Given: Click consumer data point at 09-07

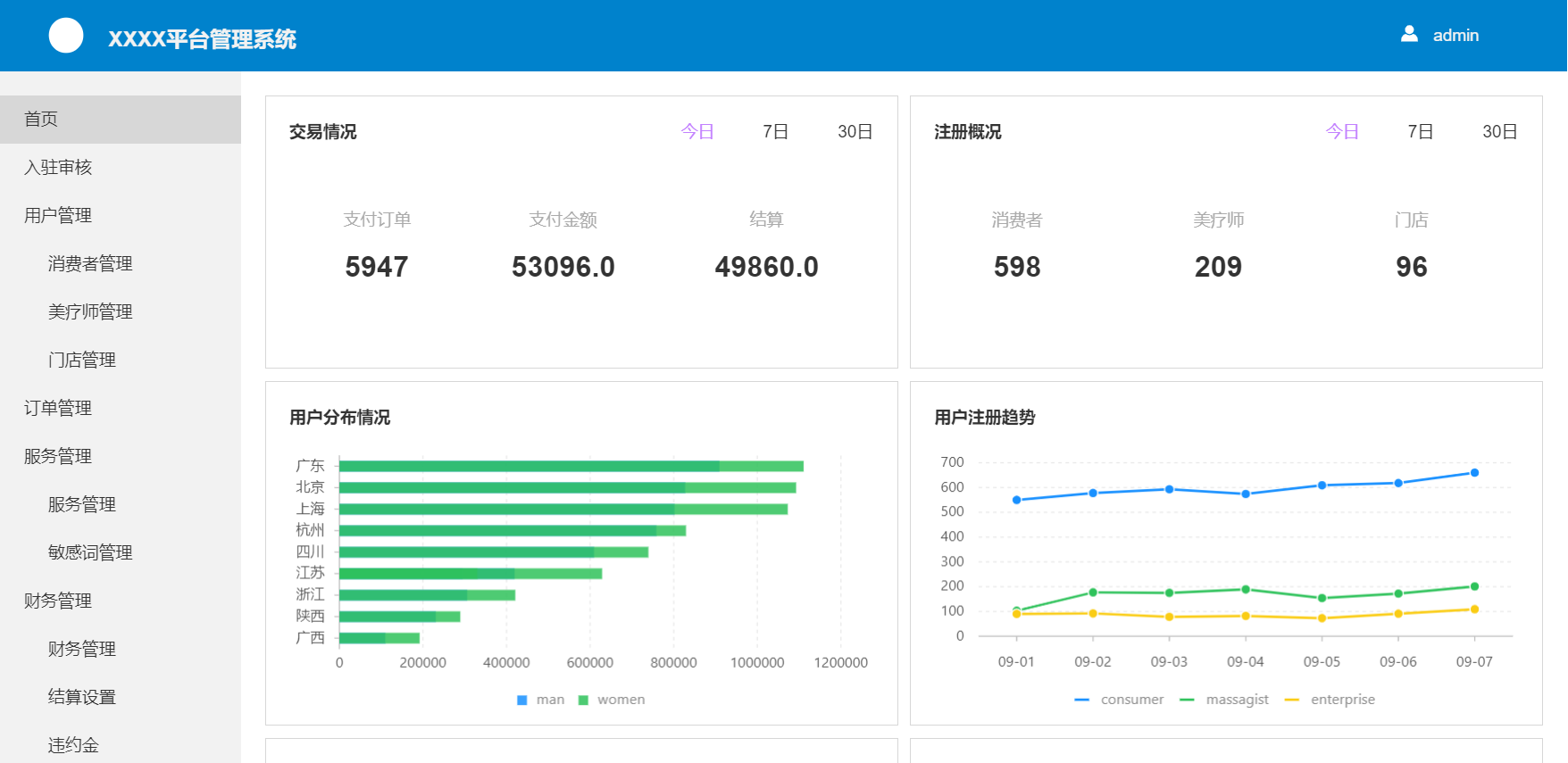Looking at the screenshot, I should tap(1474, 473).
